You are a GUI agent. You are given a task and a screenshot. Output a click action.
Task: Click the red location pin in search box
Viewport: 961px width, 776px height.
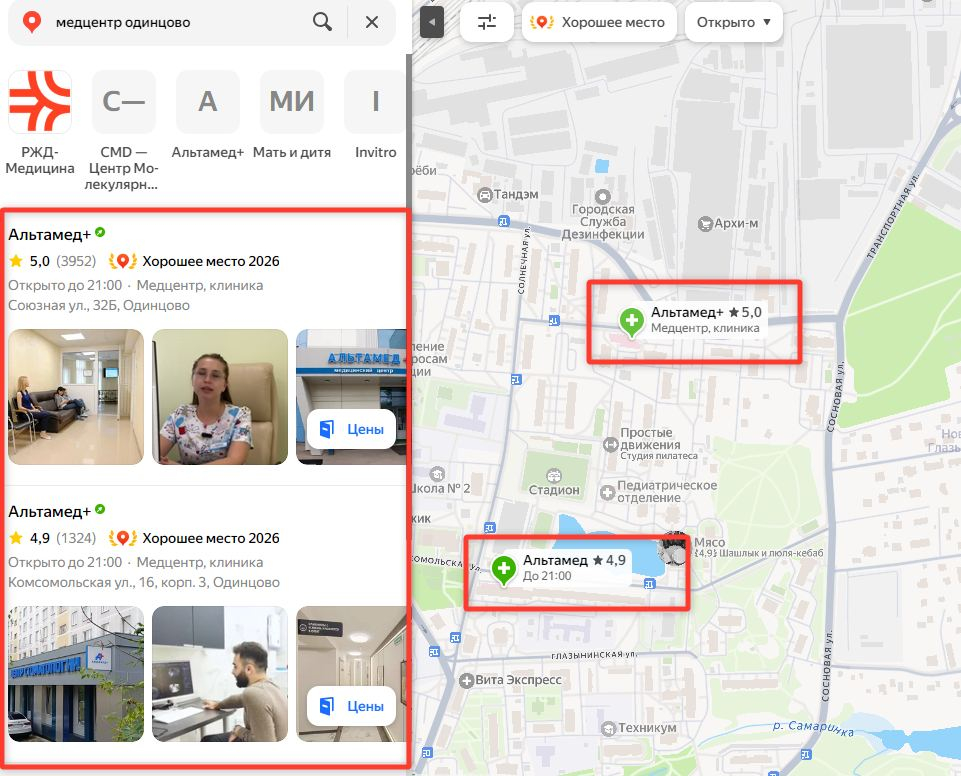point(32,22)
